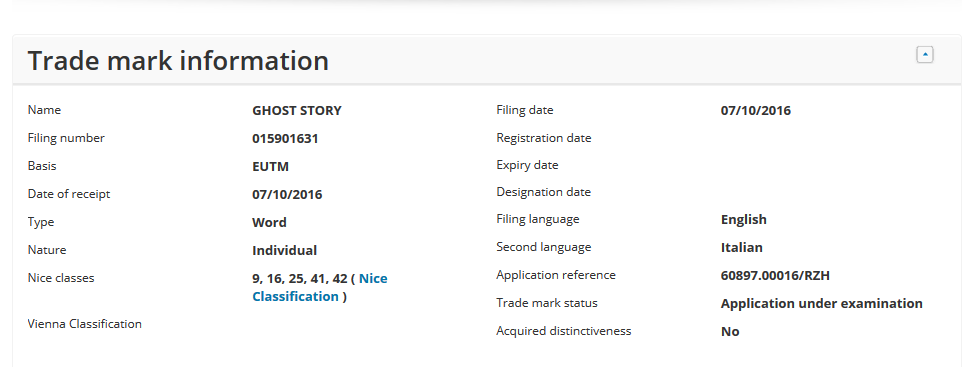Click the Filing date value 07/10/2016
The image size is (962, 367).
pyautogui.click(x=756, y=110)
